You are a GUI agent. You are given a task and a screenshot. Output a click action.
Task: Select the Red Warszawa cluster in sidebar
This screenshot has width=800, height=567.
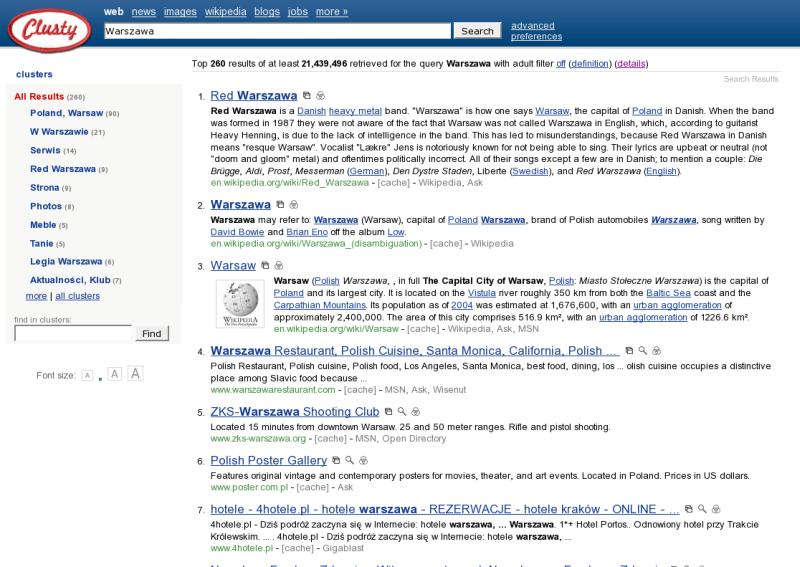tap(63, 169)
